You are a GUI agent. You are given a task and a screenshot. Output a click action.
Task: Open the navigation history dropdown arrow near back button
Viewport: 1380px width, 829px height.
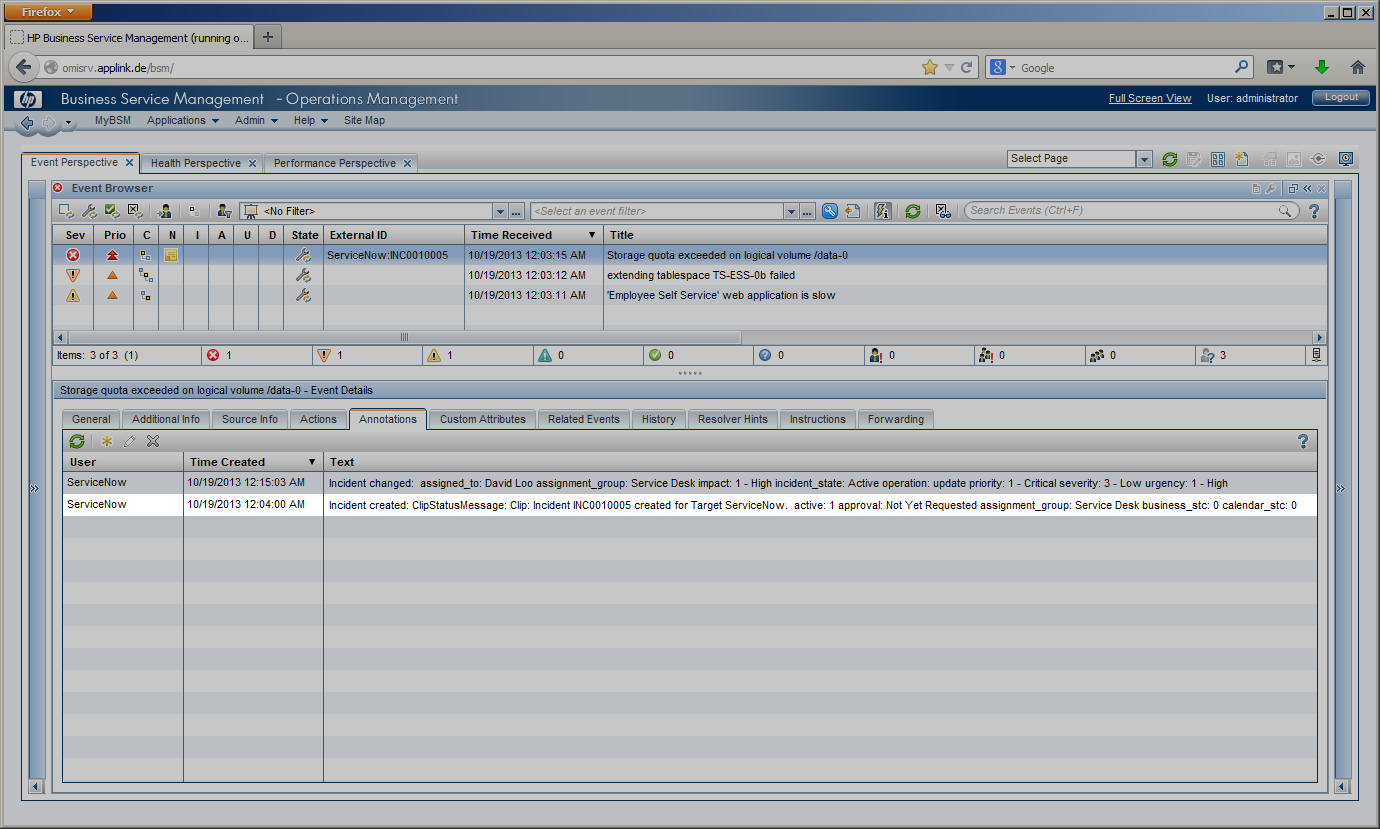(68, 123)
